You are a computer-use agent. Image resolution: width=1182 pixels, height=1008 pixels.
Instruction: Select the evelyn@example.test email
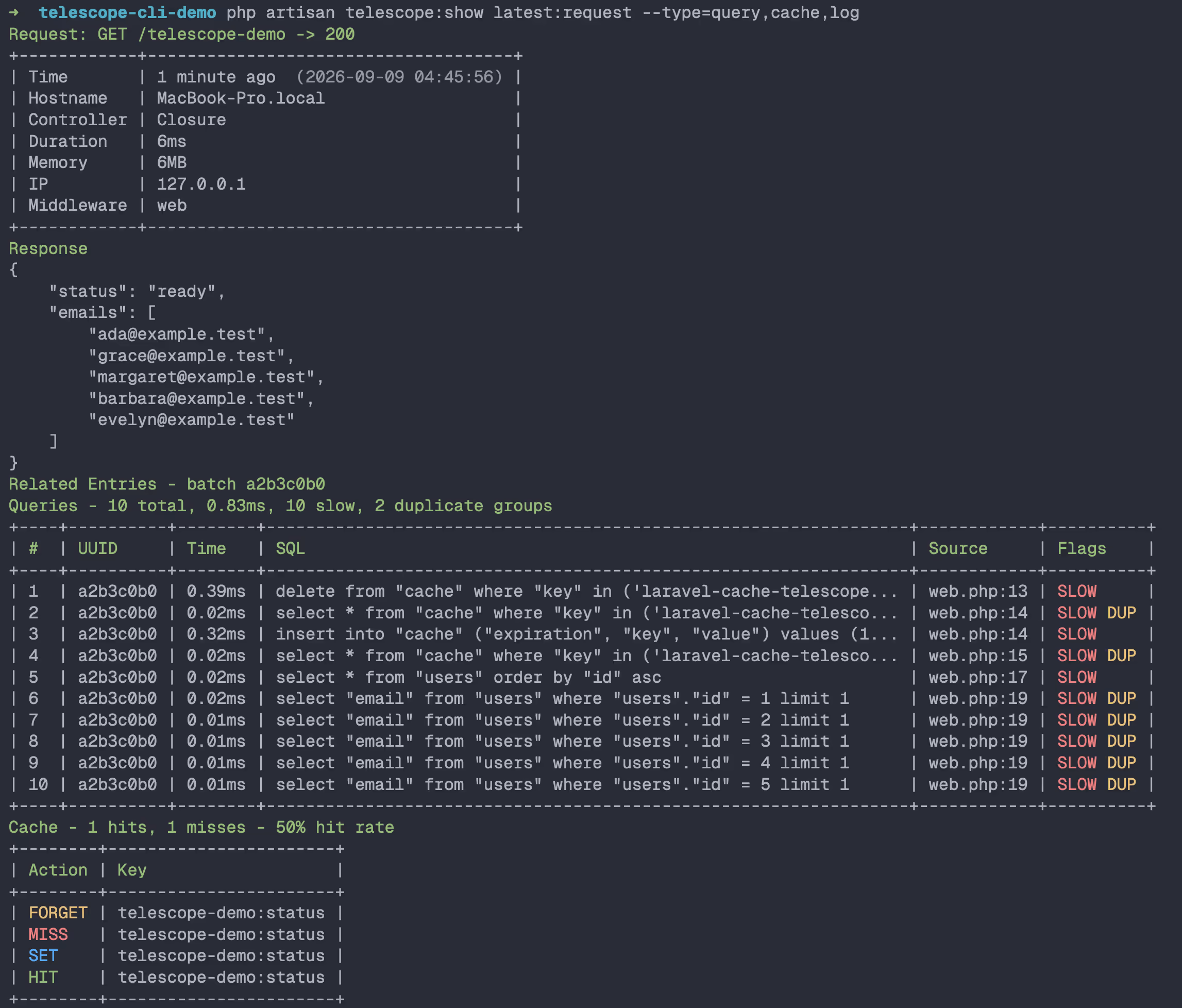click(191, 420)
